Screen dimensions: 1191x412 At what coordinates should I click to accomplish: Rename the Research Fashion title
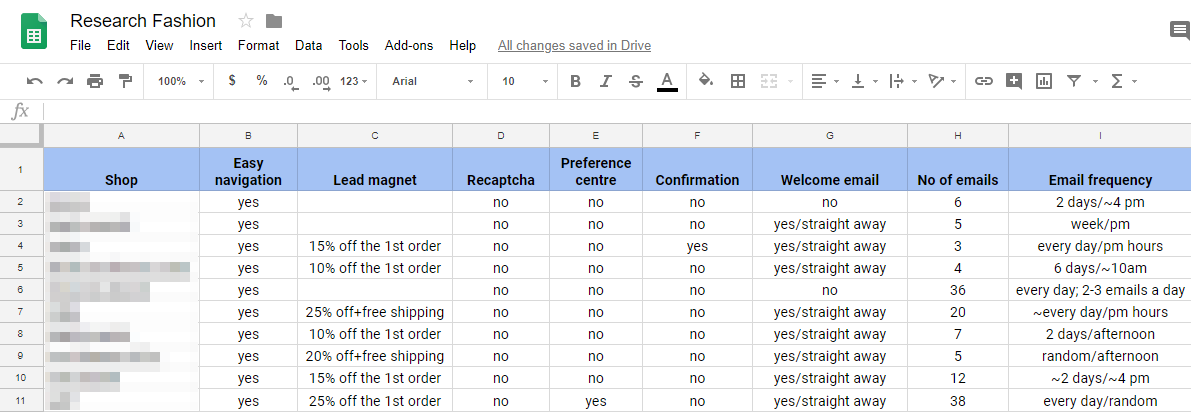pos(143,21)
